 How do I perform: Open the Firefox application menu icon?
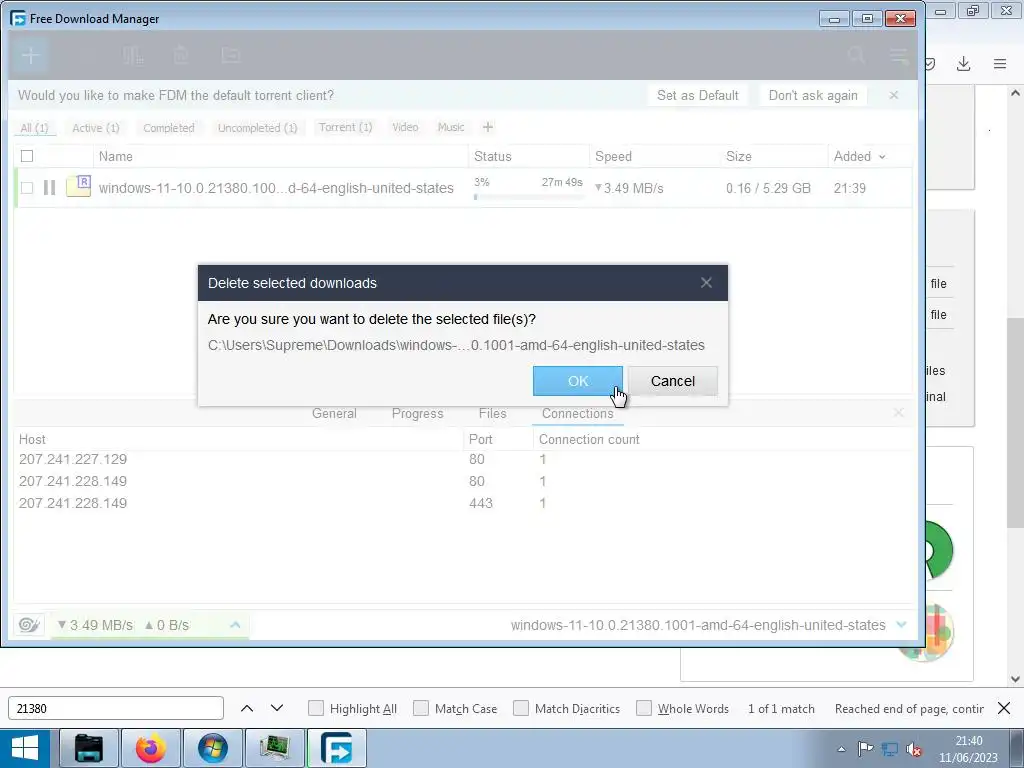point(1000,64)
